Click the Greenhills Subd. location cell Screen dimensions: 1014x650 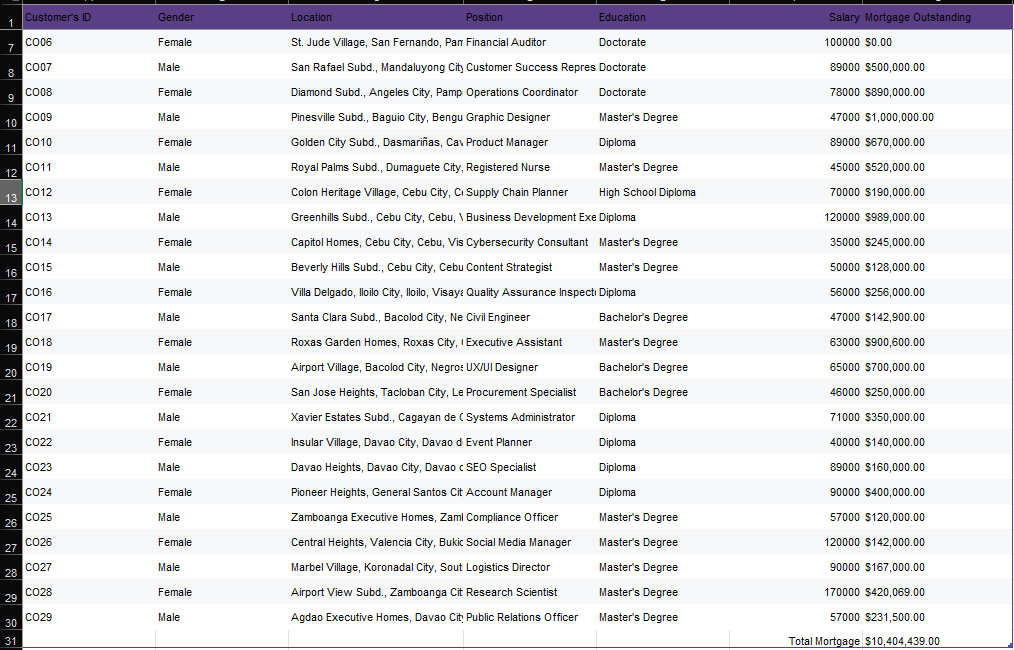[376, 217]
